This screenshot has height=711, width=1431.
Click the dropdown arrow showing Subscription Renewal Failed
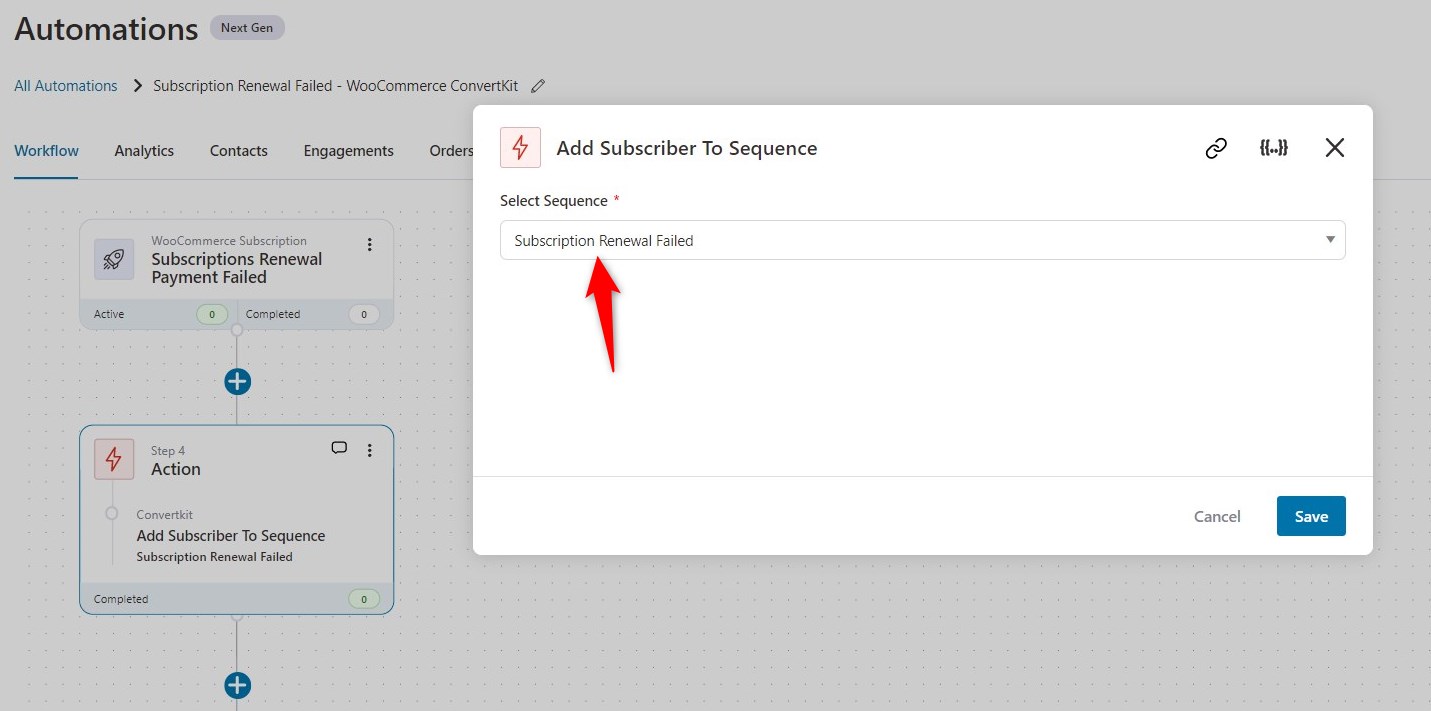pos(1330,240)
